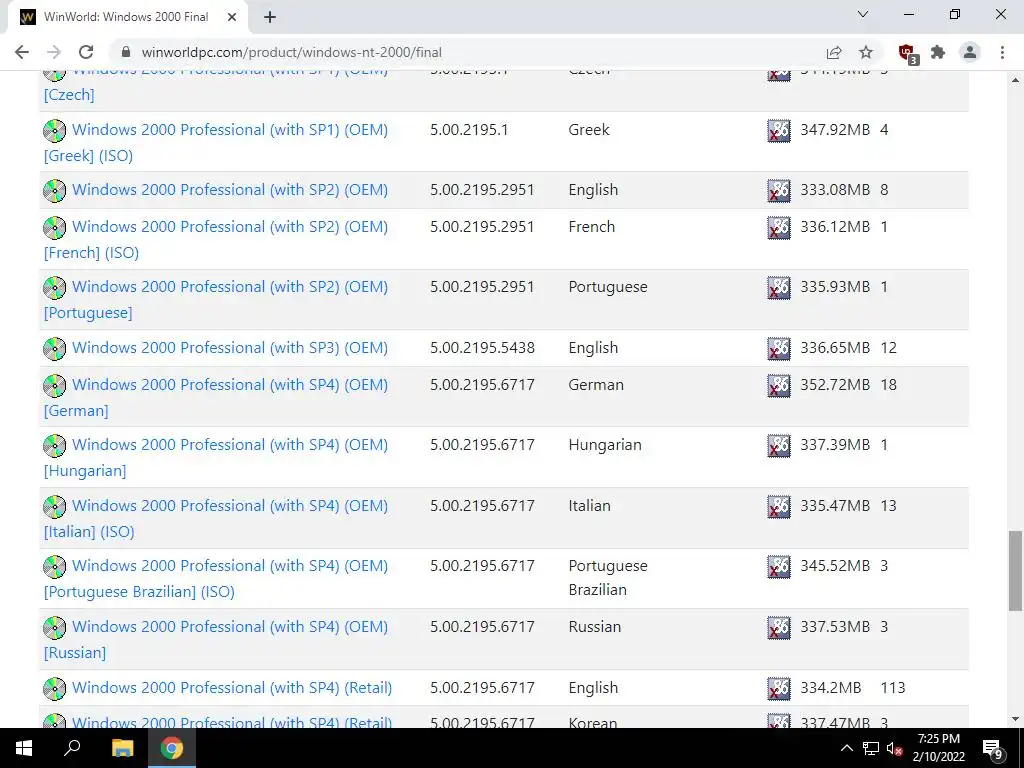The height and width of the screenshot is (768, 1024).
Task: Open a new browser tab
Action: [x=270, y=18]
